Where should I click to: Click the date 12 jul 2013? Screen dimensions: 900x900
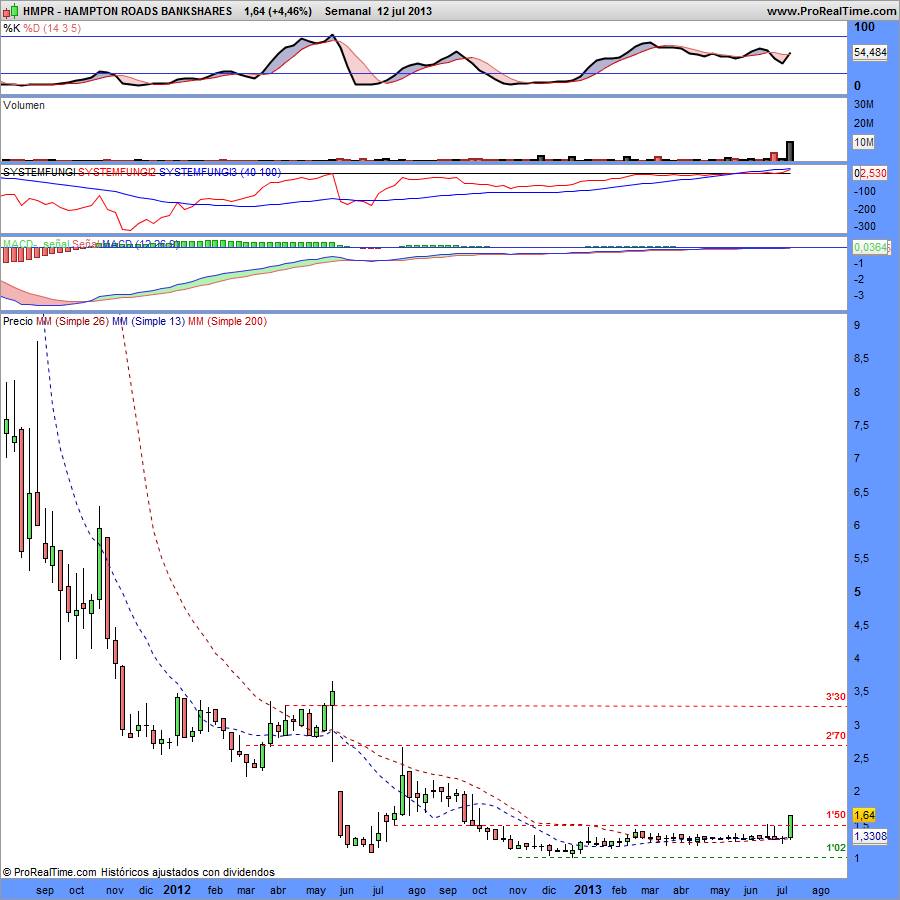point(405,11)
